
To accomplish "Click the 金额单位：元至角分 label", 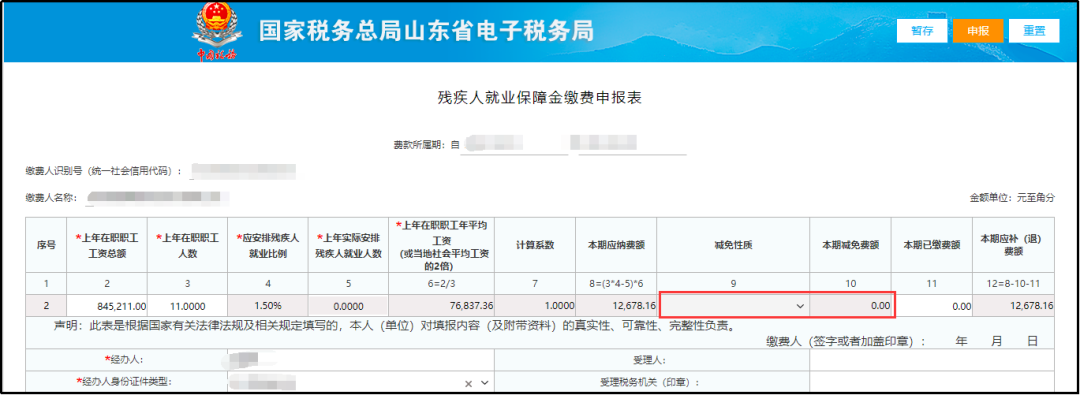I will point(1012,198).
